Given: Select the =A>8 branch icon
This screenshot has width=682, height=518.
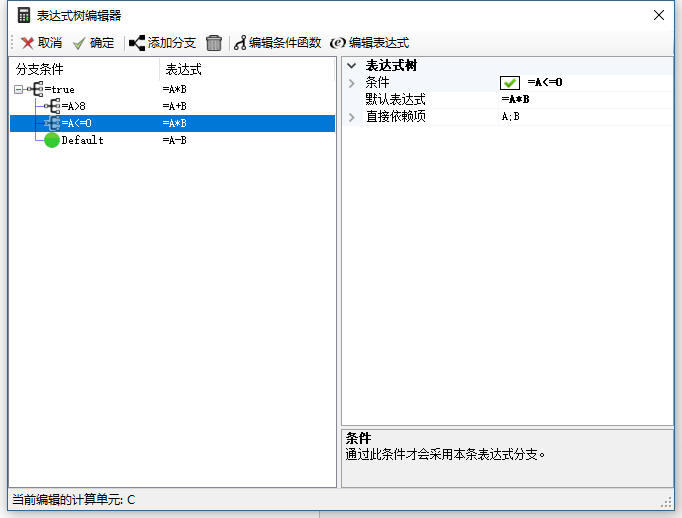Looking at the screenshot, I should click(52, 106).
